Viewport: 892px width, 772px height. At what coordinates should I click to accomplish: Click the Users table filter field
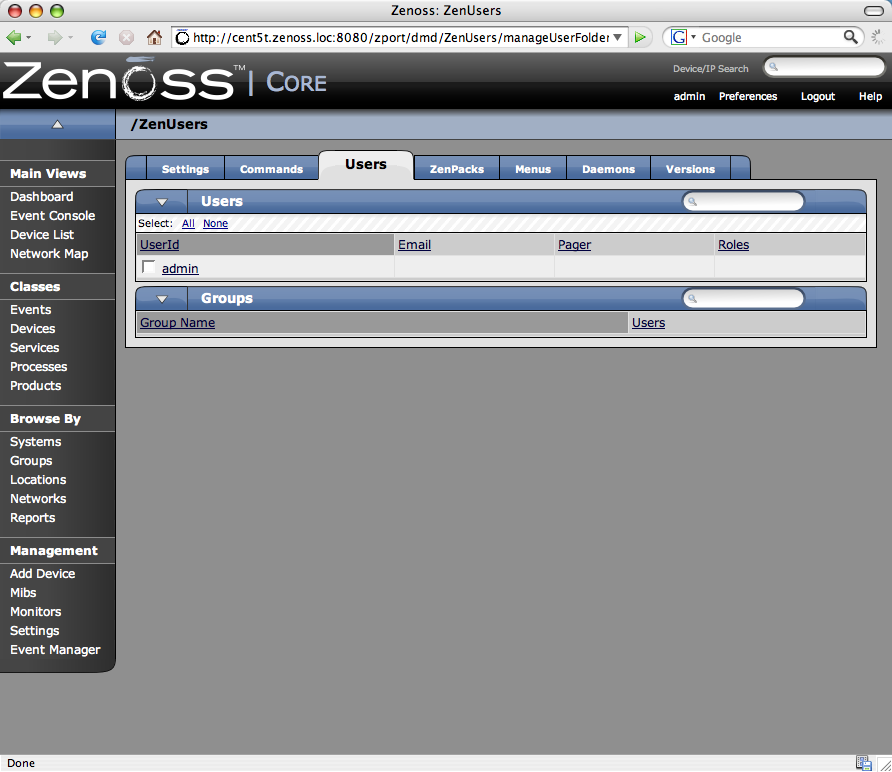coord(744,201)
